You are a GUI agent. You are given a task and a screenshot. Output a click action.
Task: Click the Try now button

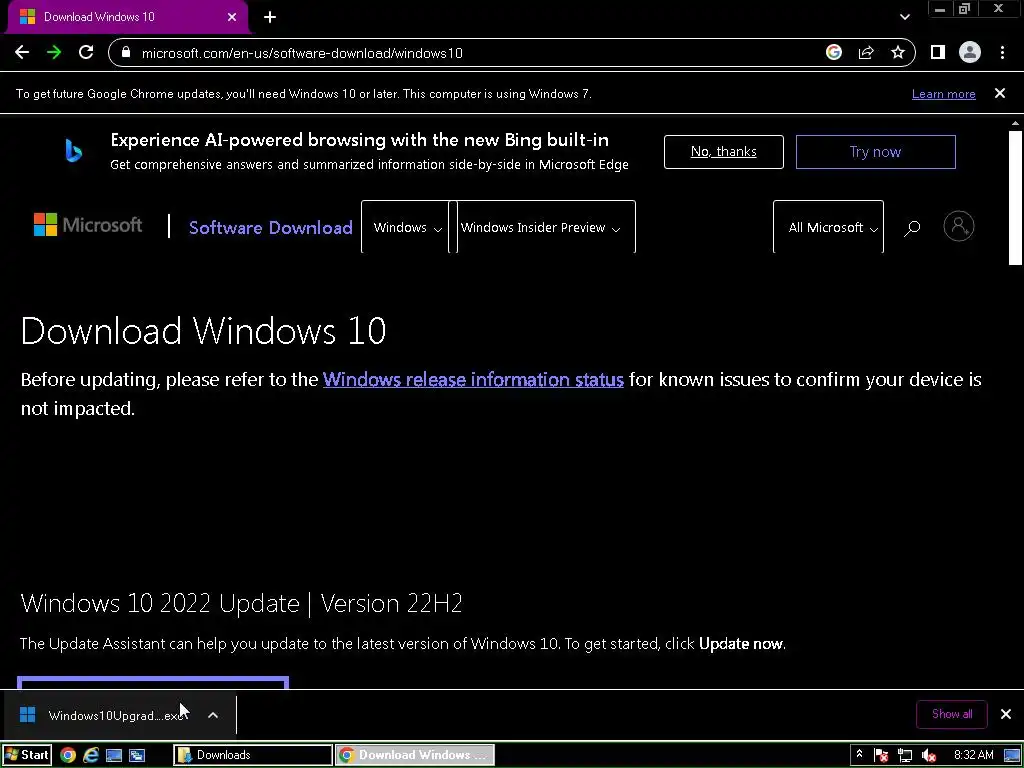[875, 152]
